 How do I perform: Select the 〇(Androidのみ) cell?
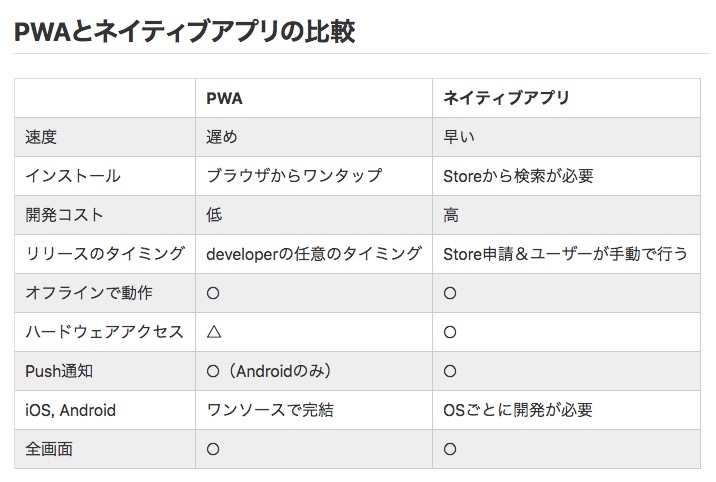click(x=268, y=371)
